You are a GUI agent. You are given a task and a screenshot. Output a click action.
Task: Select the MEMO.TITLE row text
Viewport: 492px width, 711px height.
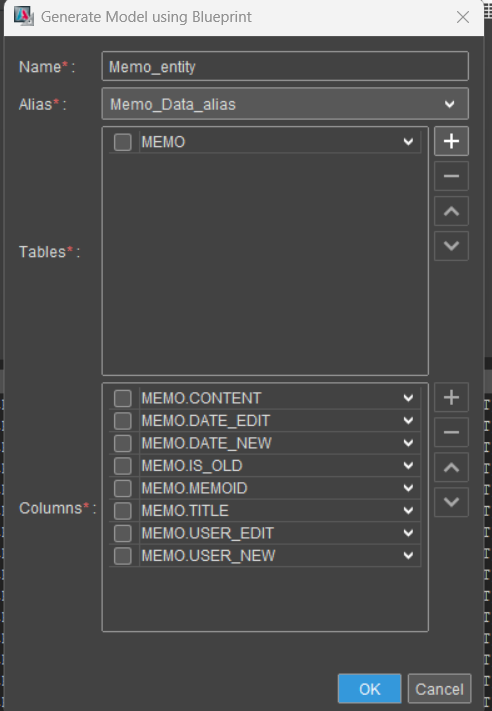[x=185, y=511]
